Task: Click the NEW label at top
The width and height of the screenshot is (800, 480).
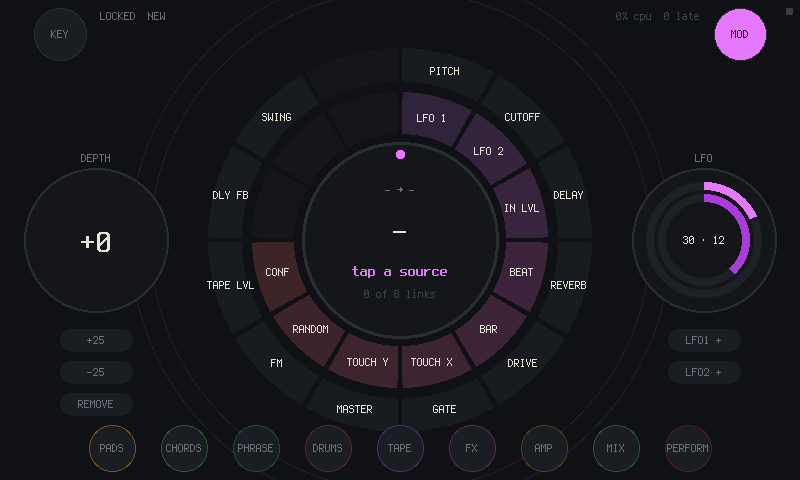Action: [x=156, y=16]
